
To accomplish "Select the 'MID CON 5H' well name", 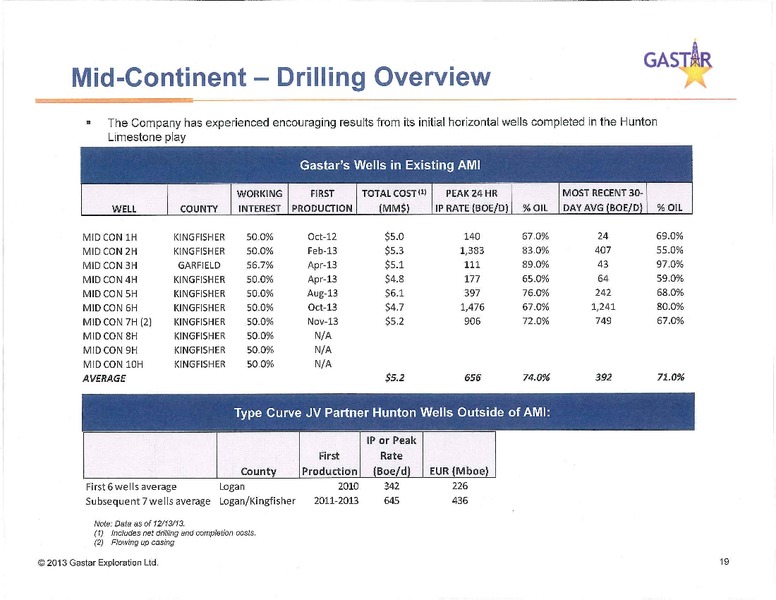I will pos(110,294).
